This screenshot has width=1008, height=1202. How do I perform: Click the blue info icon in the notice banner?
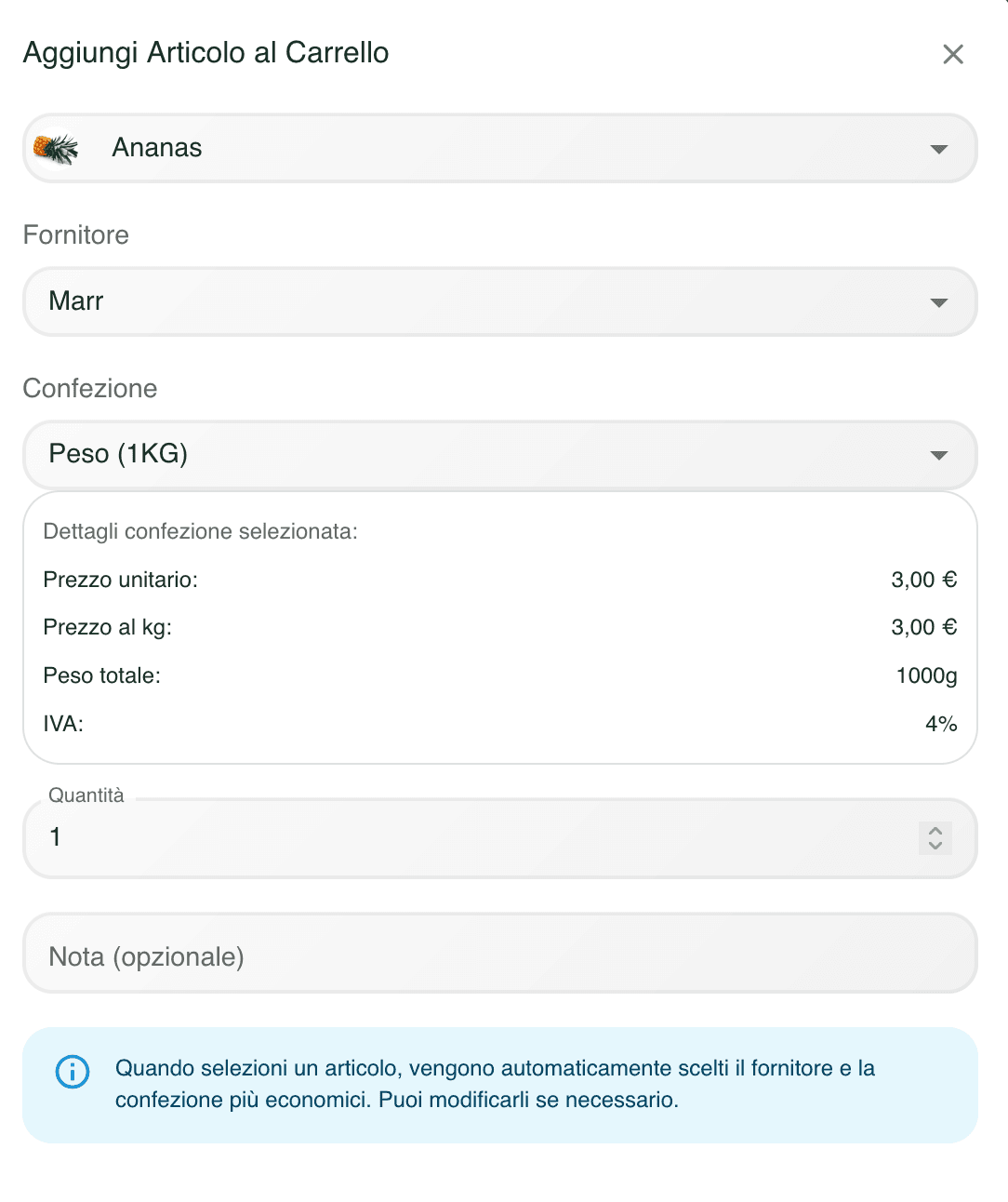coord(73,1072)
